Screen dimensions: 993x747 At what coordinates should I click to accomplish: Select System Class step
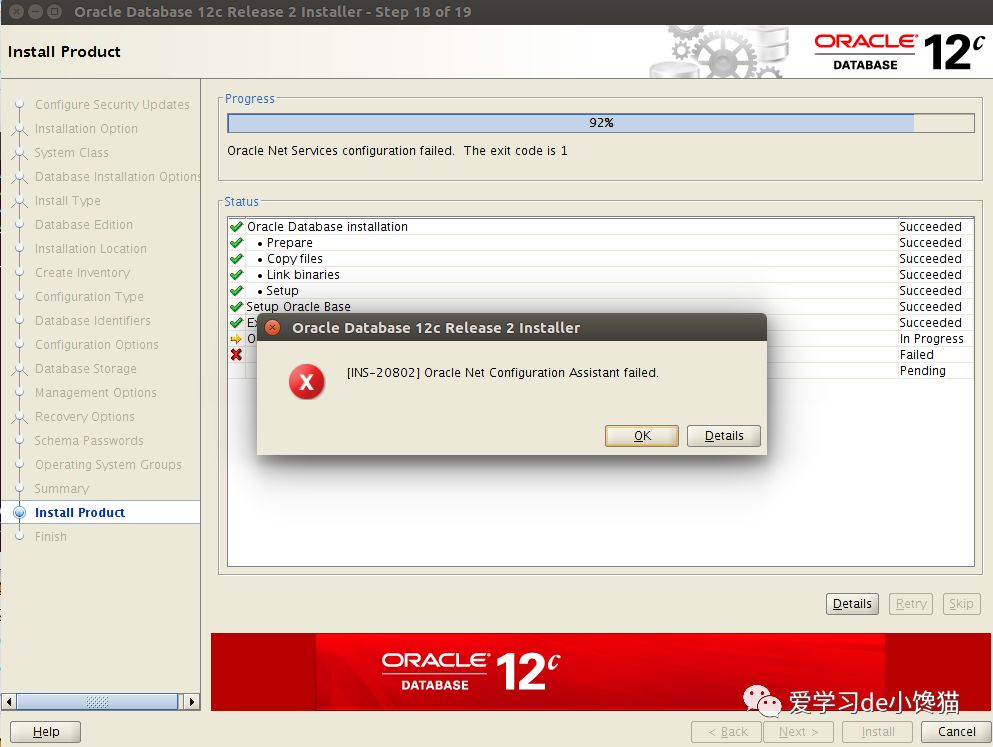[72, 153]
